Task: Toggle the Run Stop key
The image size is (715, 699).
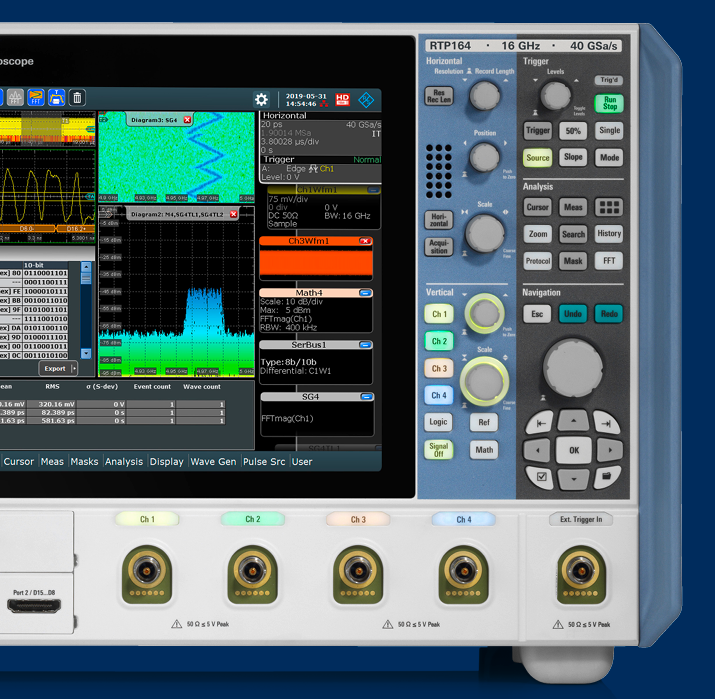Action: [609, 103]
